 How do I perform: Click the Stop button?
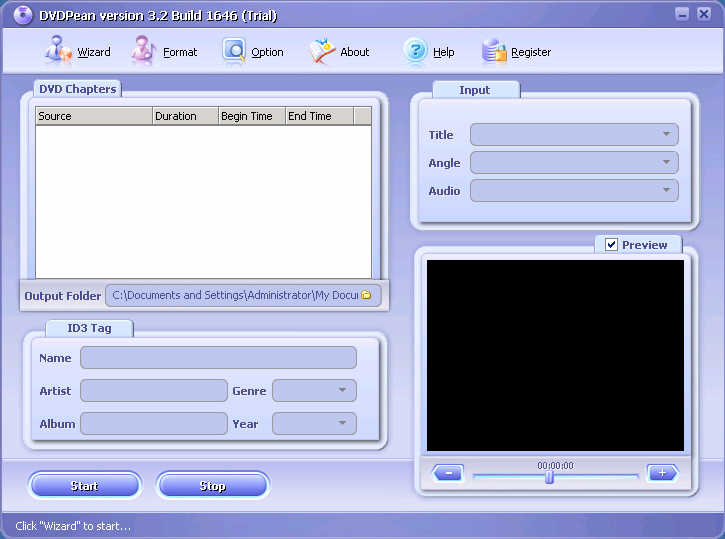tap(213, 485)
